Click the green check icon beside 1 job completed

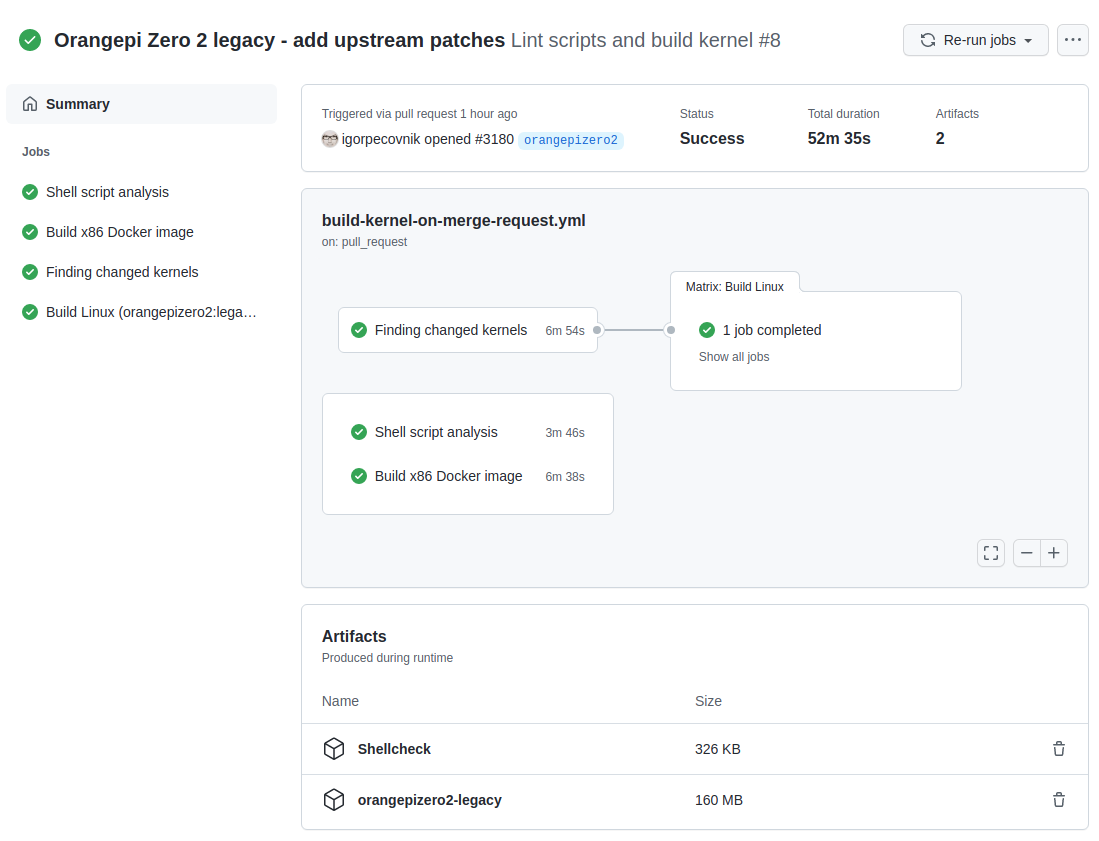tap(707, 330)
